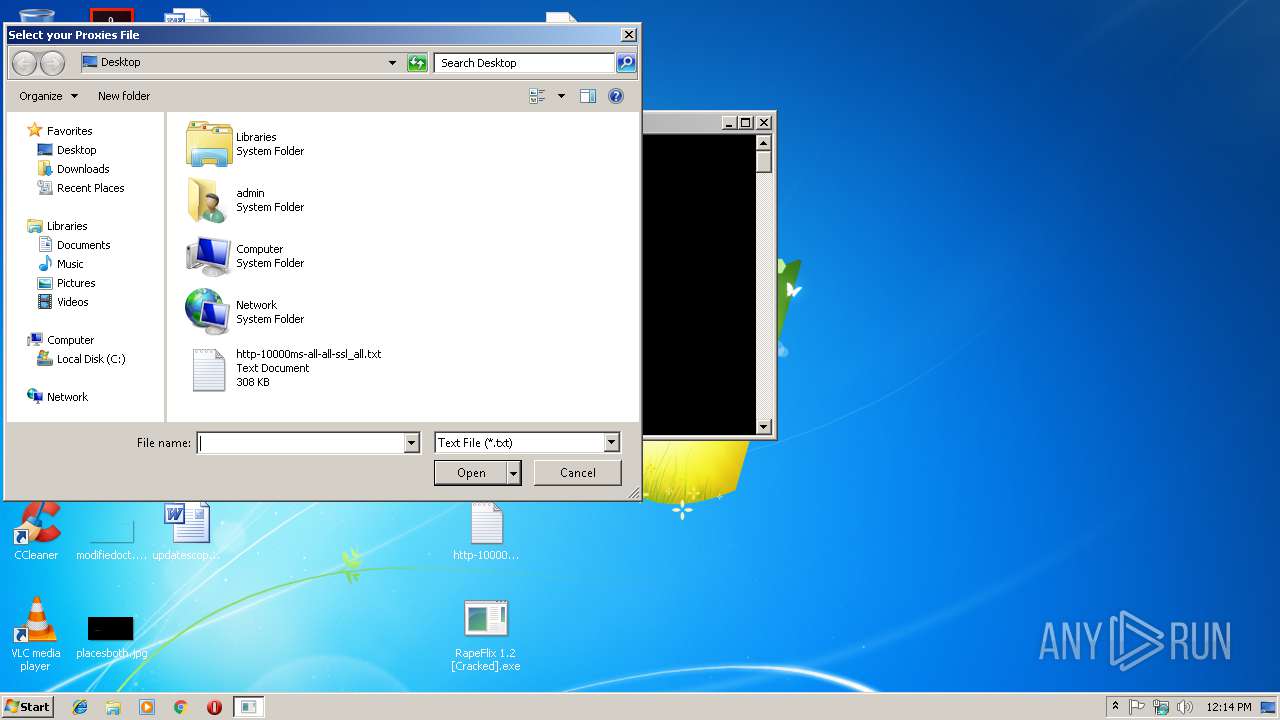Maximize the black console window
Screen dimensions: 1280x720
(x=746, y=123)
